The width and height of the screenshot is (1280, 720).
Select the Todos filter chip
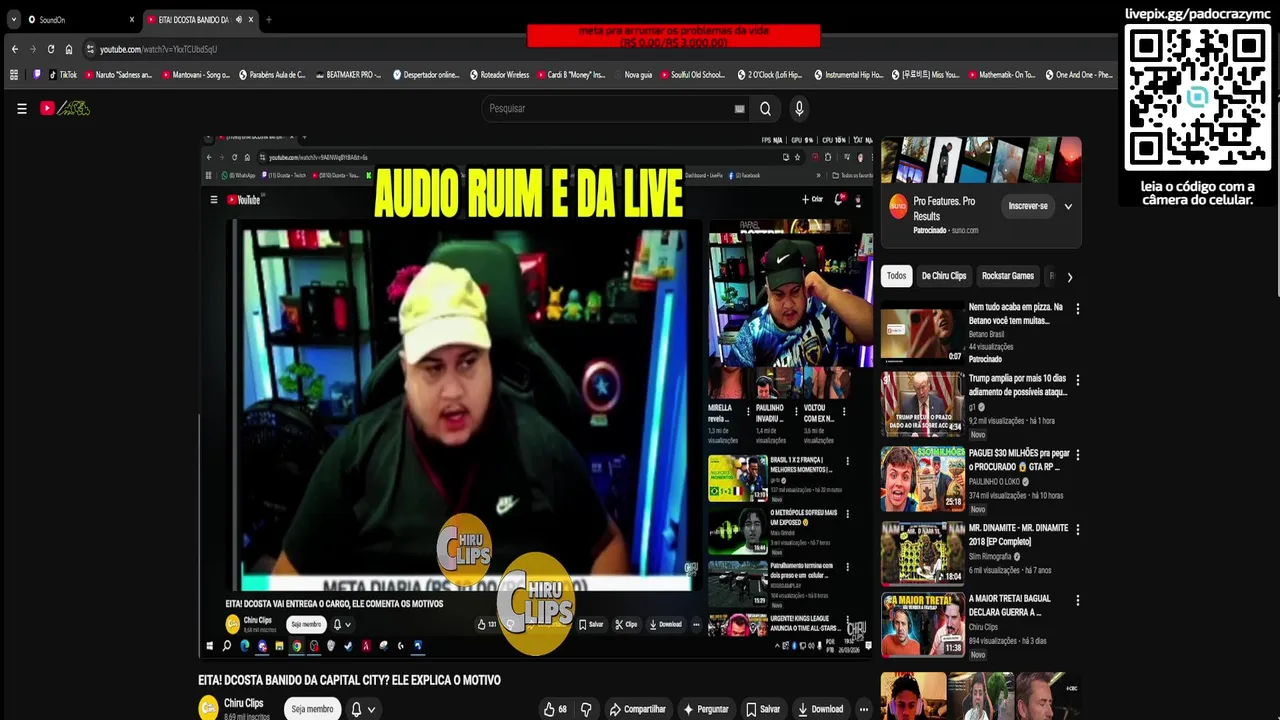(896, 276)
